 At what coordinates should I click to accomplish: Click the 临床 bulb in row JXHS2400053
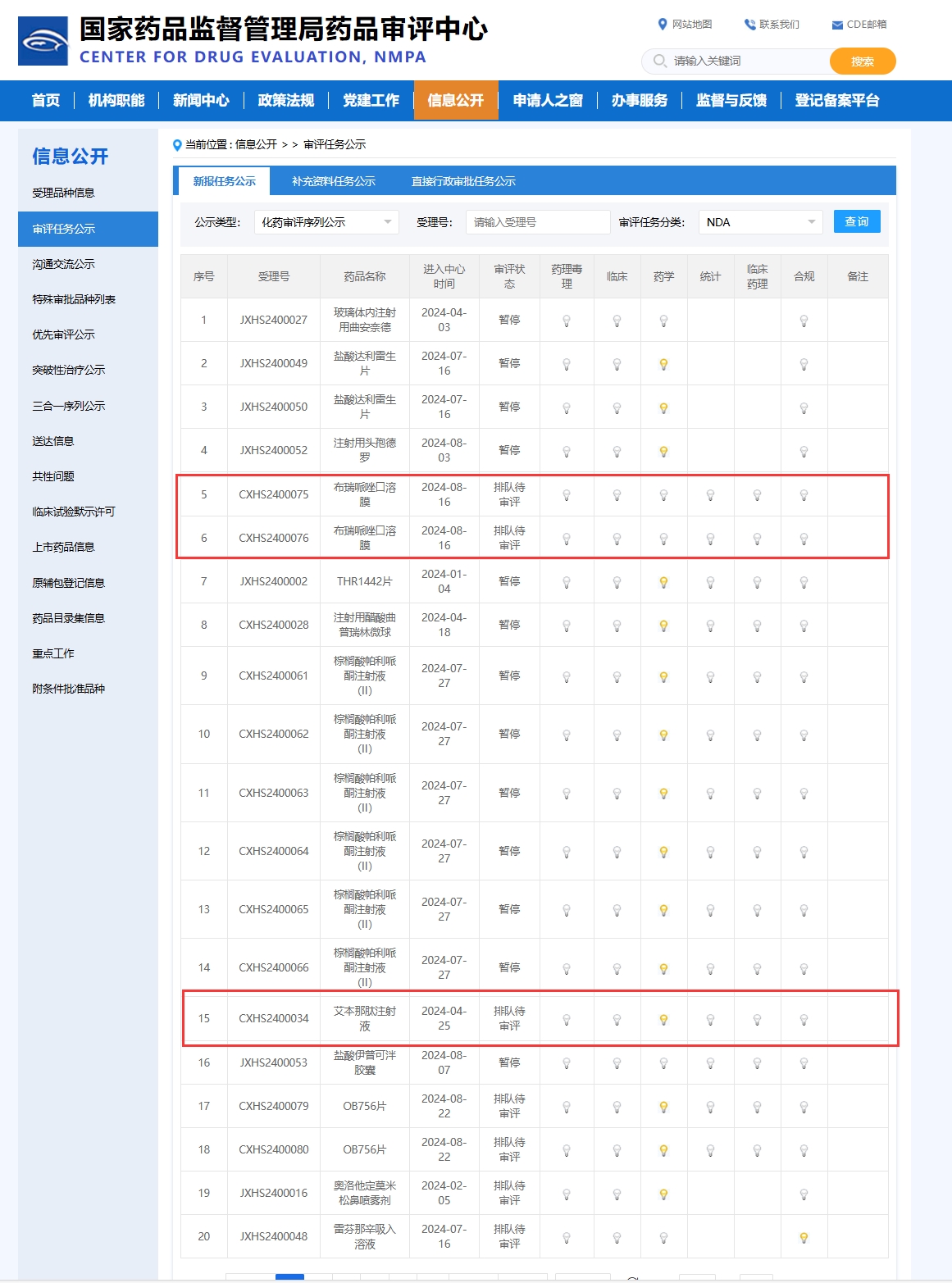(617, 1063)
